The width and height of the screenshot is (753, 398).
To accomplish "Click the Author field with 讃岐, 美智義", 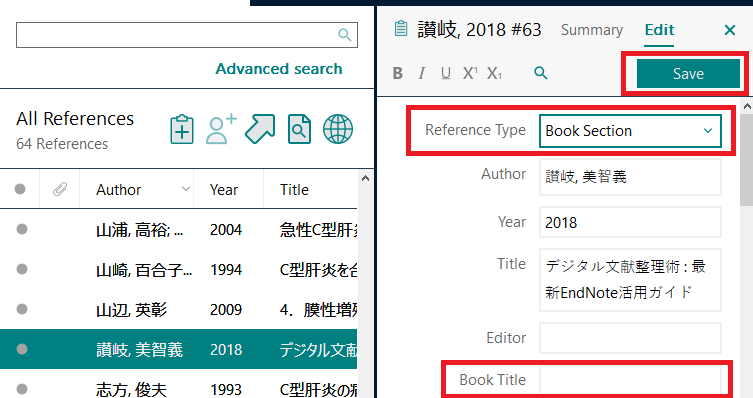I will pyautogui.click(x=630, y=177).
